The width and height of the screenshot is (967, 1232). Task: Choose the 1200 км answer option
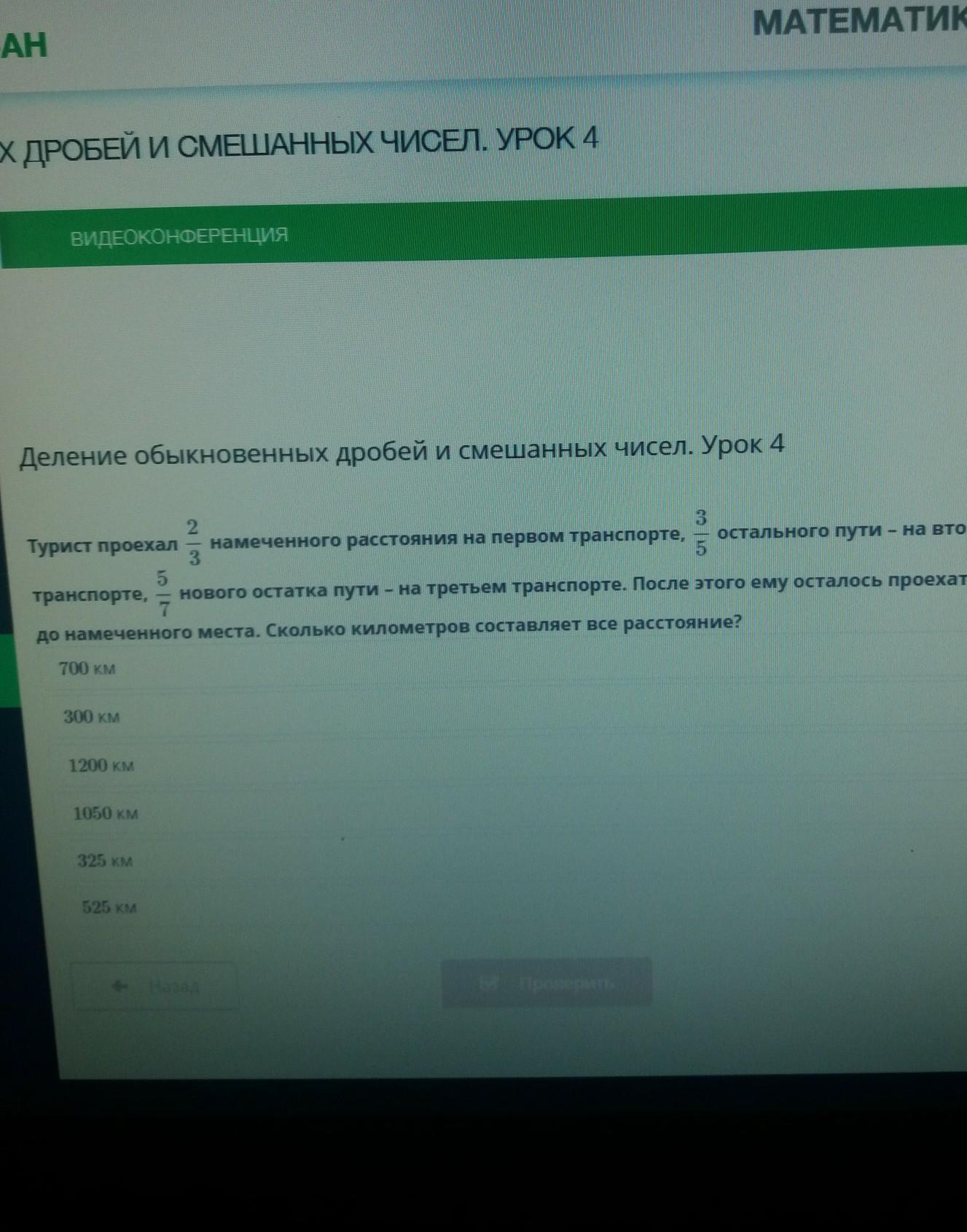pos(101,766)
